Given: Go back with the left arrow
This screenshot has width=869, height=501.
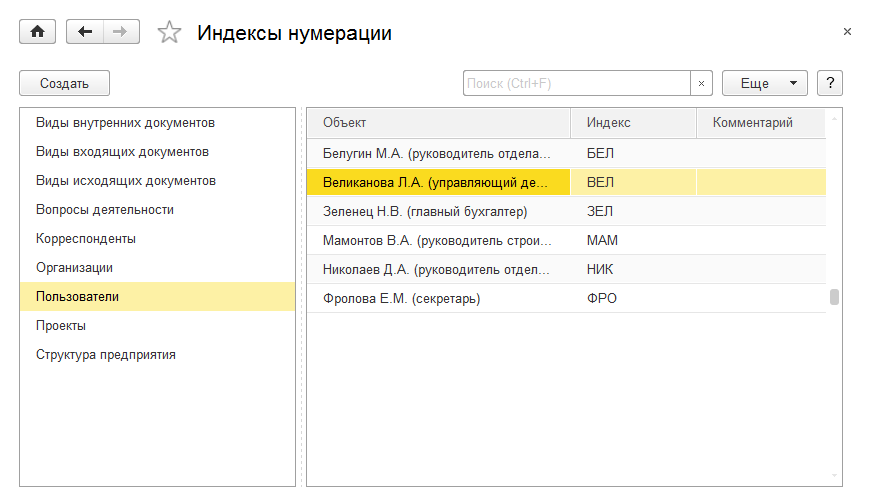Looking at the screenshot, I should pyautogui.click(x=85, y=32).
